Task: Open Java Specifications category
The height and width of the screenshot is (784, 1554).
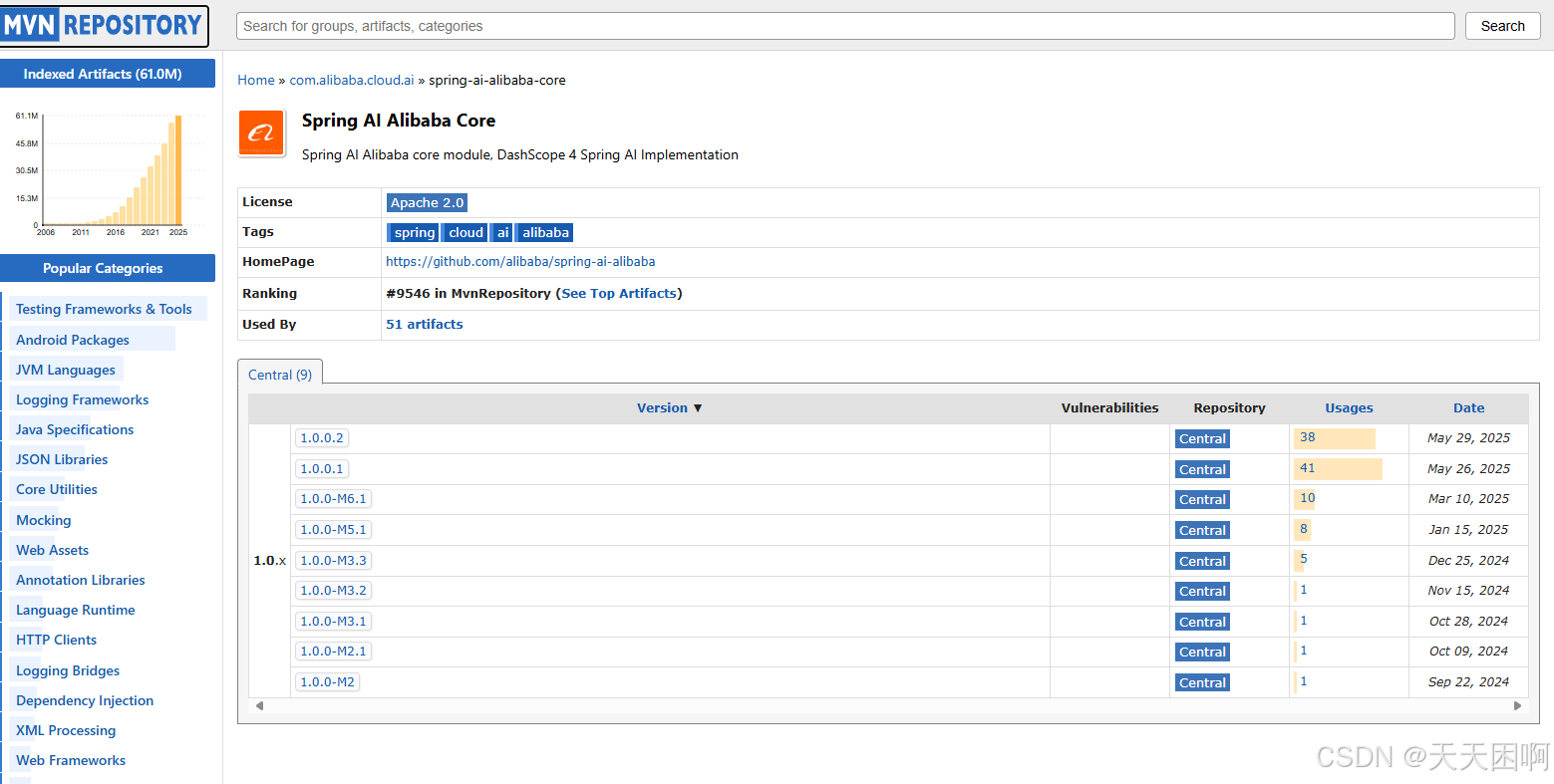Action: click(x=75, y=429)
